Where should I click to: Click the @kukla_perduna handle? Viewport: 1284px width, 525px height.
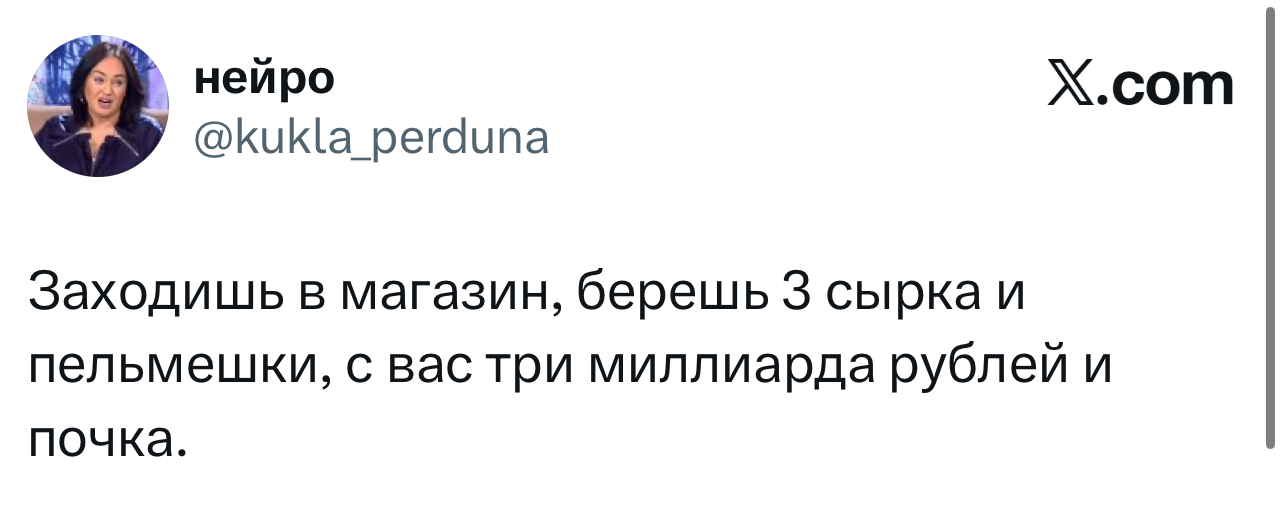pos(370,136)
